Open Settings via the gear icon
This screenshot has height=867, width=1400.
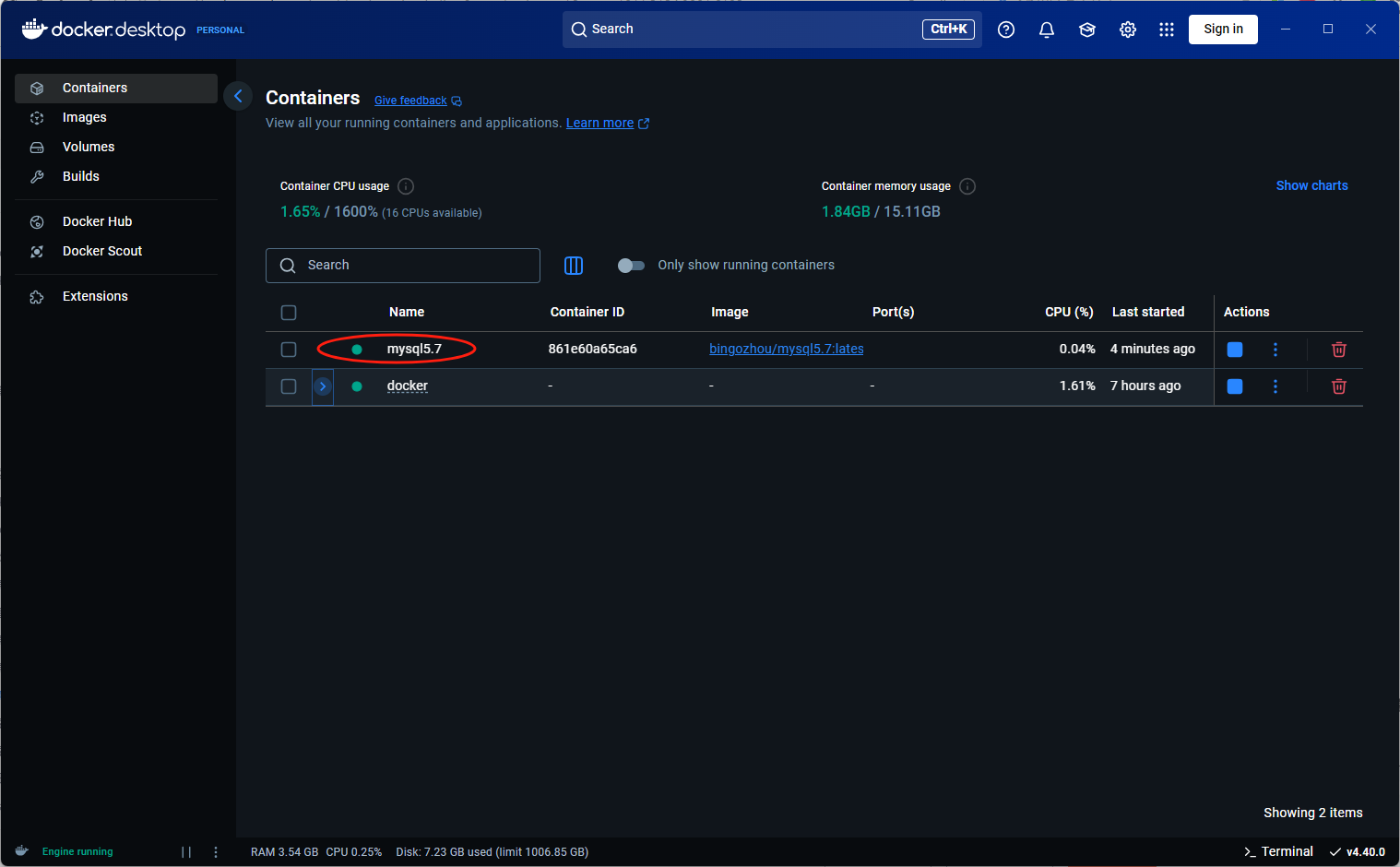(x=1128, y=30)
